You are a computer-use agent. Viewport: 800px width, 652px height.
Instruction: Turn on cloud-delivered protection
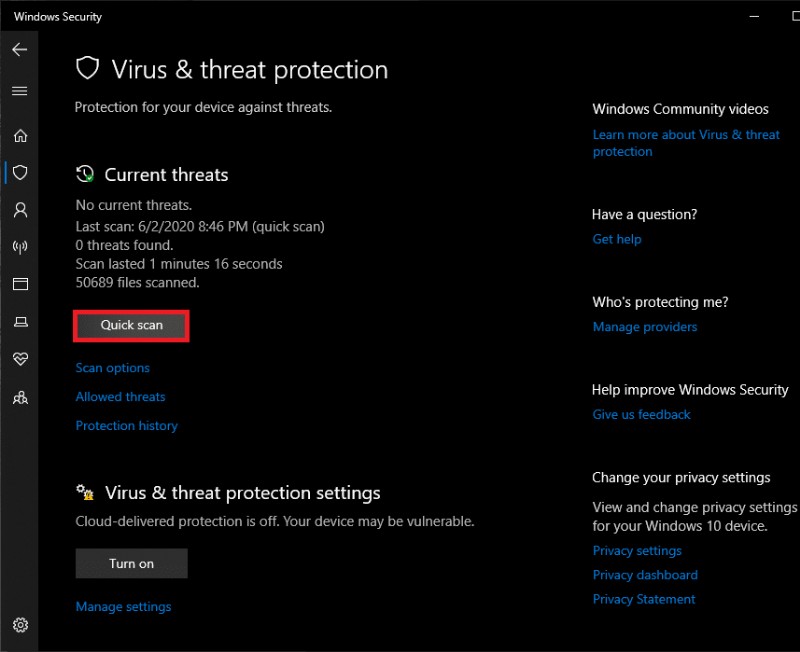pyautogui.click(x=131, y=563)
